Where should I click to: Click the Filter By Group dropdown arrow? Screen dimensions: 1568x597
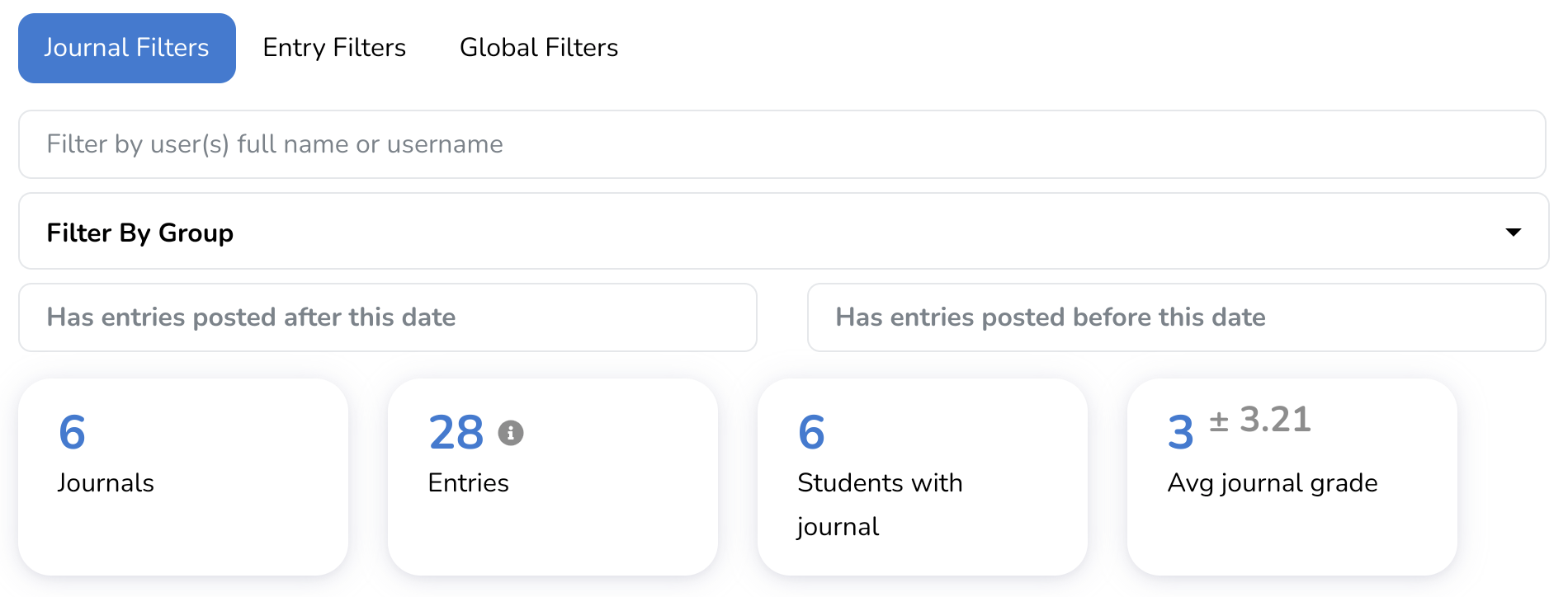tap(1514, 233)
